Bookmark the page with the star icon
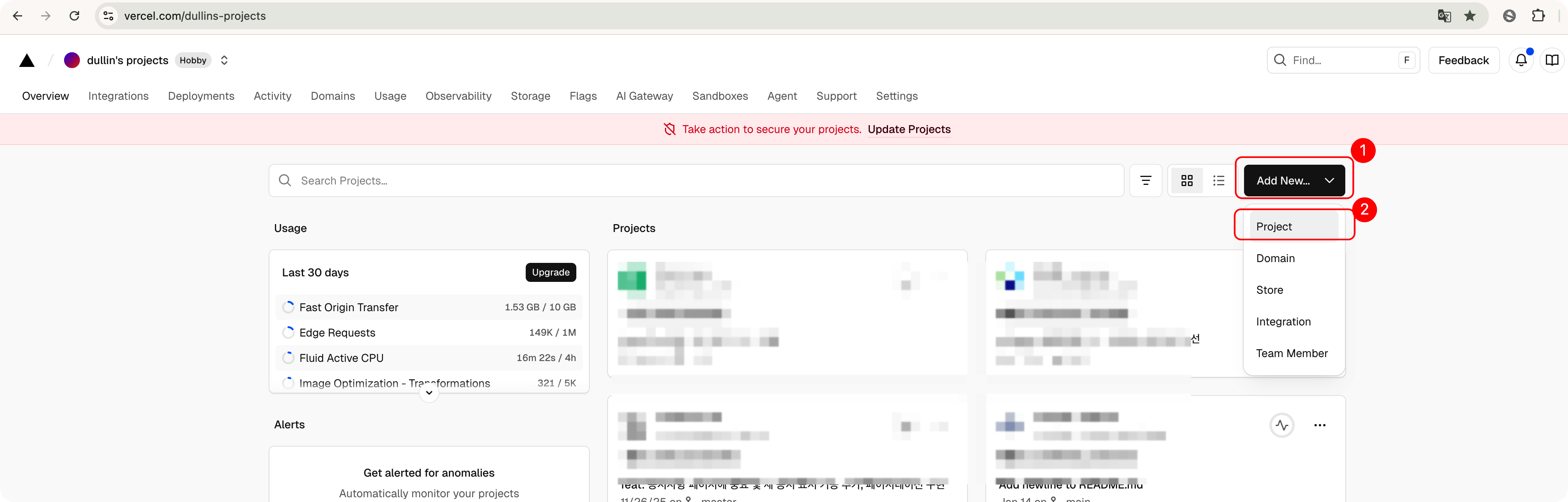1568x502 pixels. coord(1470,16)
